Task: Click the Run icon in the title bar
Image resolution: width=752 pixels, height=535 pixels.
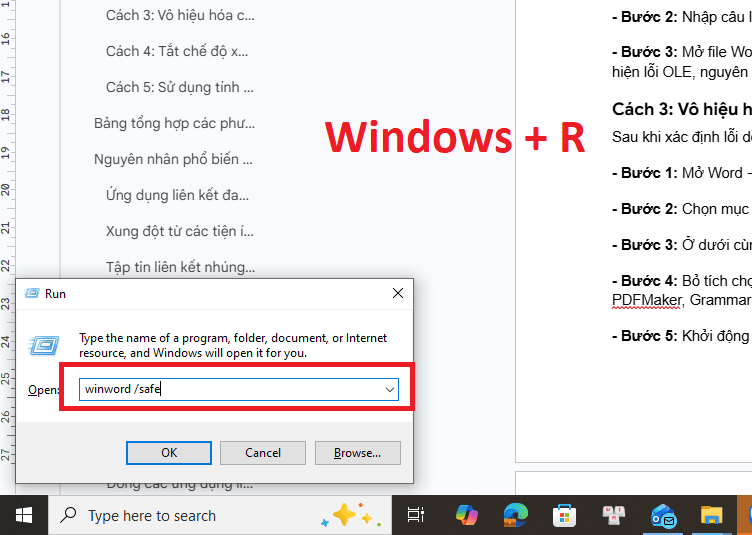Action: [x=32, y=293]
